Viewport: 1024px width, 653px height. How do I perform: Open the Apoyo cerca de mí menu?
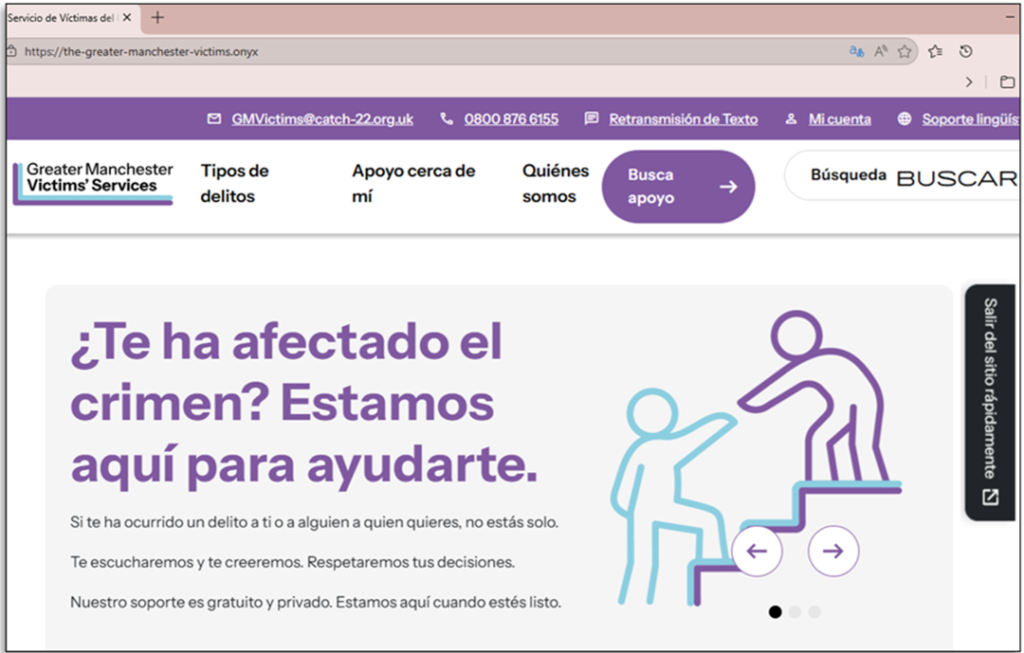click(x=413, y=184)
